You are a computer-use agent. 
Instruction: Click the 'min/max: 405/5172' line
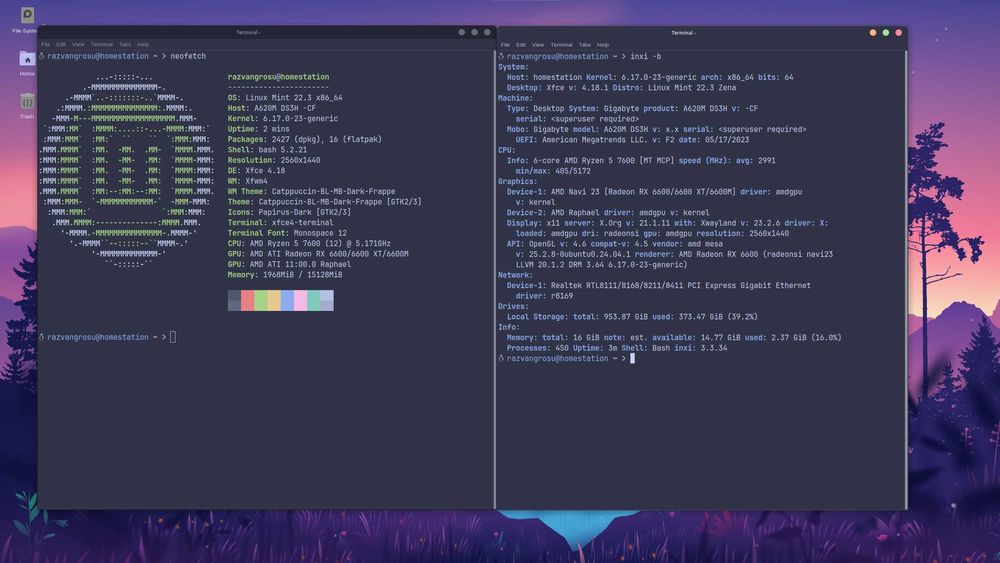tap(554, 171)
